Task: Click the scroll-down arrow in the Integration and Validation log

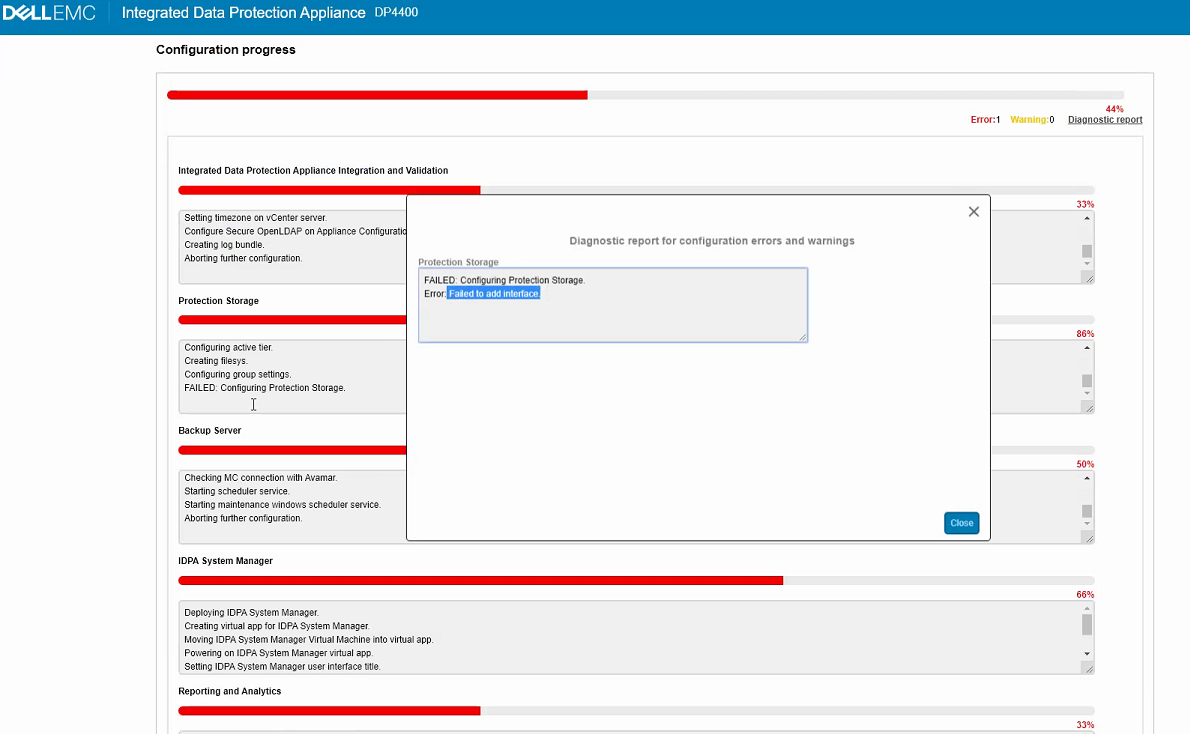Action: click(x=1087, y=263)
